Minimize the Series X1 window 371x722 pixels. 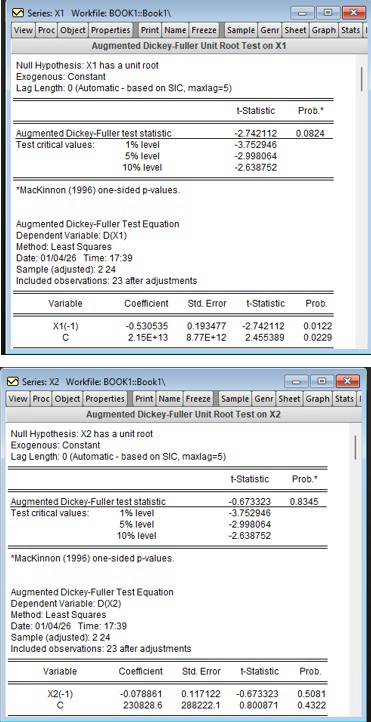[302, 13]
